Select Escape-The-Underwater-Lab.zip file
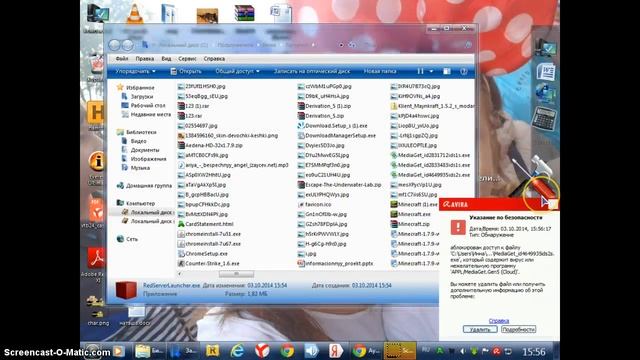 (340, 185)
